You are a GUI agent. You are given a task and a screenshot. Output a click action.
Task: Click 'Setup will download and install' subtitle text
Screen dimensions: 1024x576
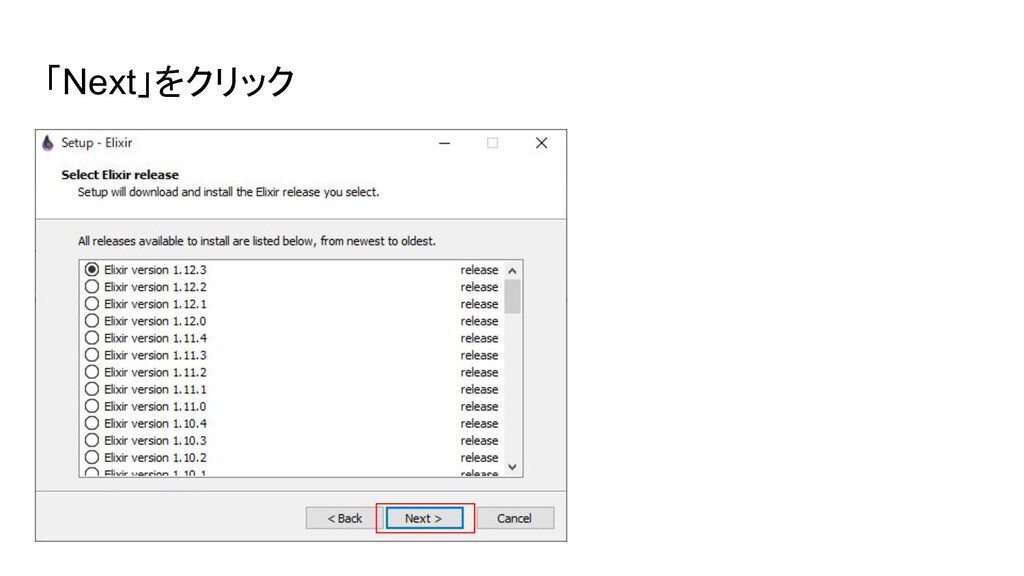coord(229,192)
